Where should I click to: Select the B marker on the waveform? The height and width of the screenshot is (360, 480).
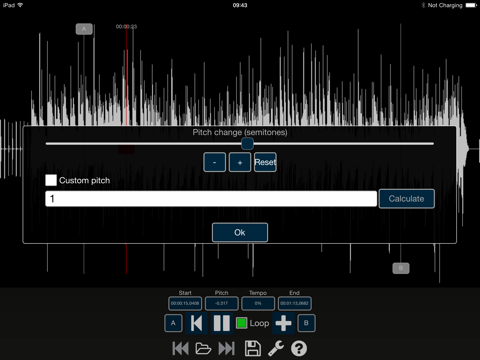point(401,268)
